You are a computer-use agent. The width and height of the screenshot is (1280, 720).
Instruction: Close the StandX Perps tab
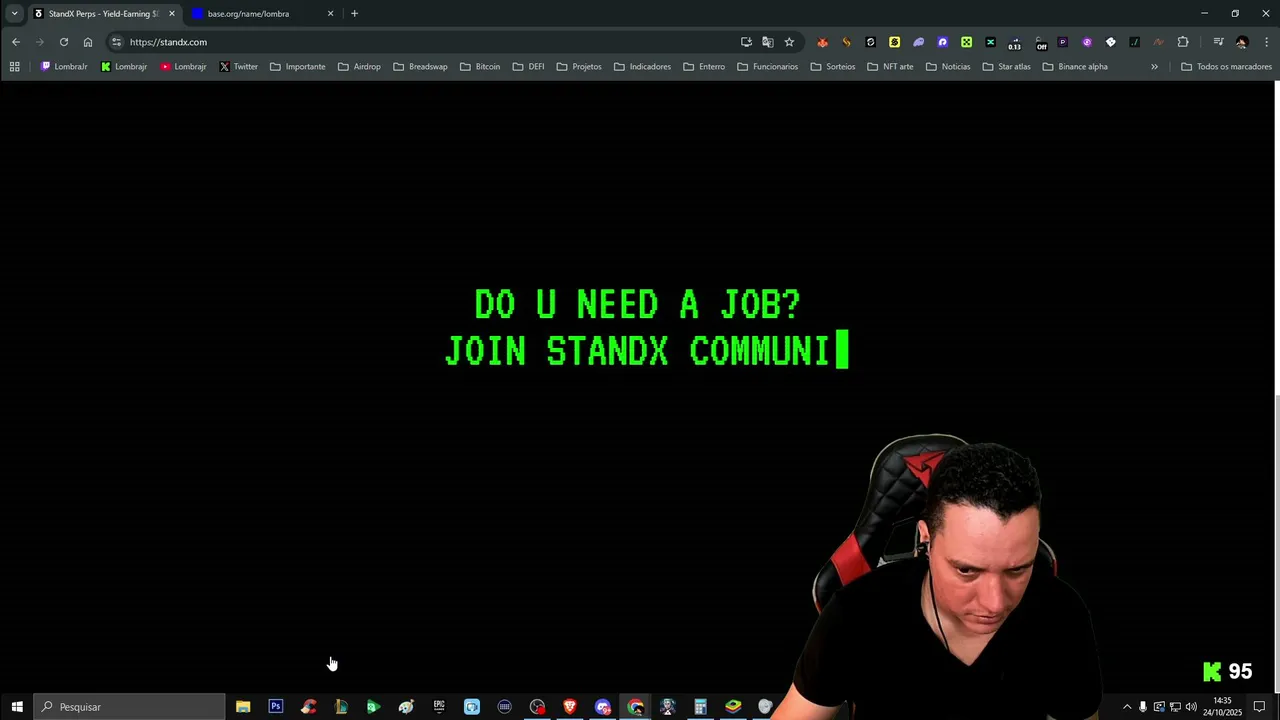[x=172, y=14]
